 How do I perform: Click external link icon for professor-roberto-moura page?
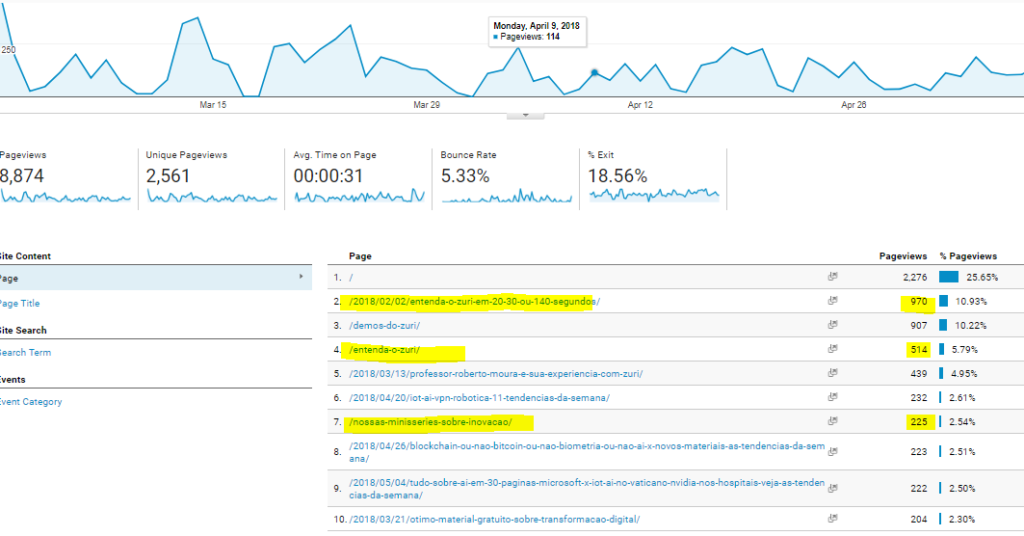click(x=832, y=374)
